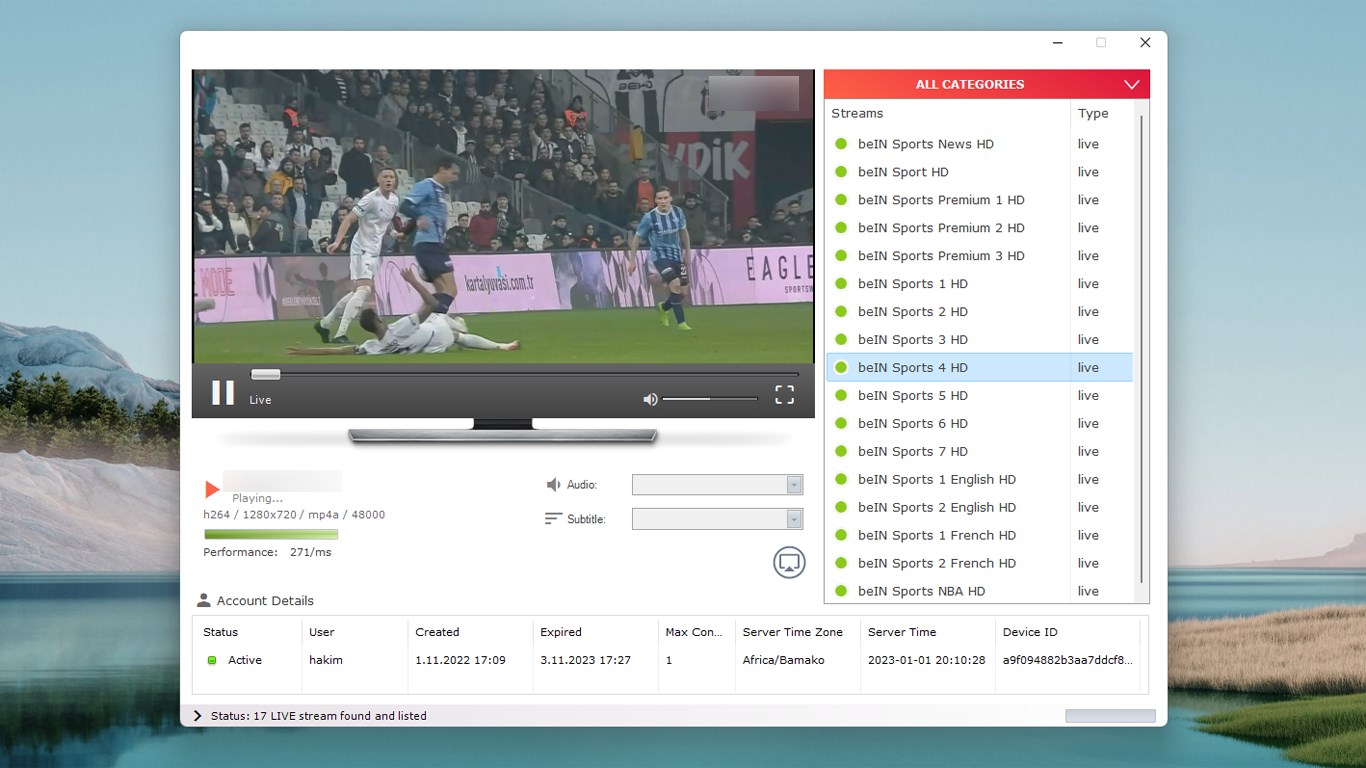
Task: Expand the status bar stream message
Action: point(197,715)
